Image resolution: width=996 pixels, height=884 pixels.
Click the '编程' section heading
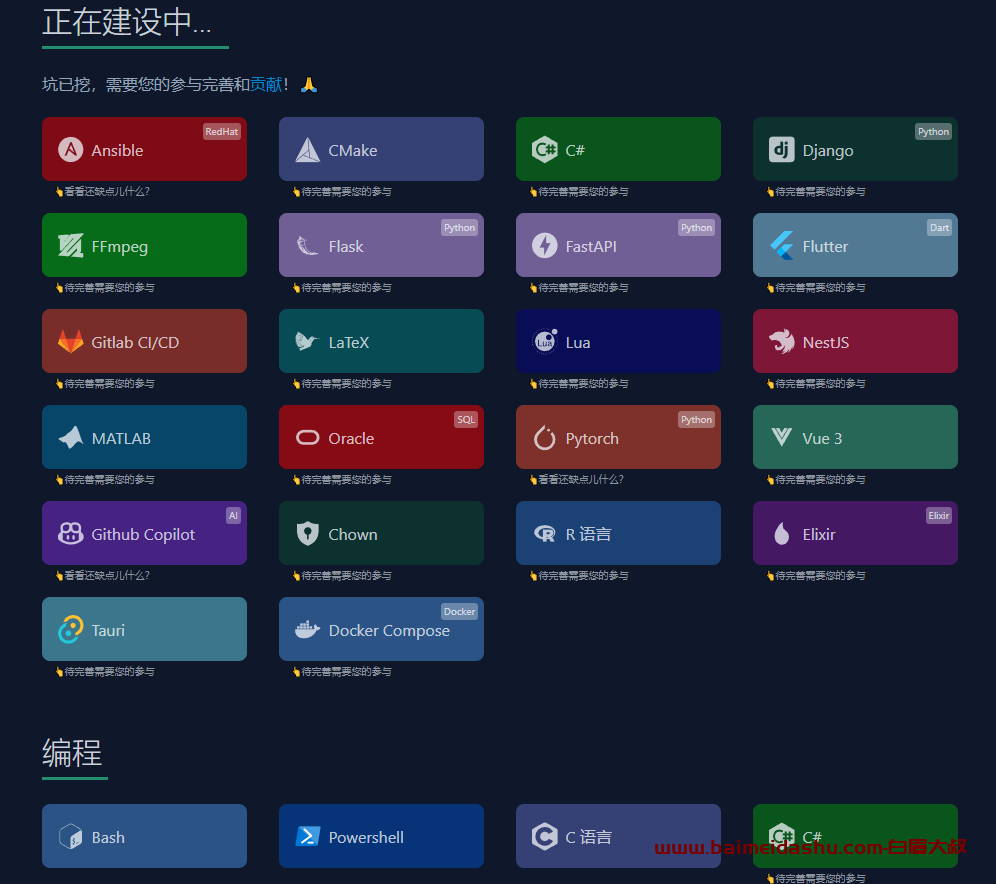pyautogui.click(x=72, y=753)
